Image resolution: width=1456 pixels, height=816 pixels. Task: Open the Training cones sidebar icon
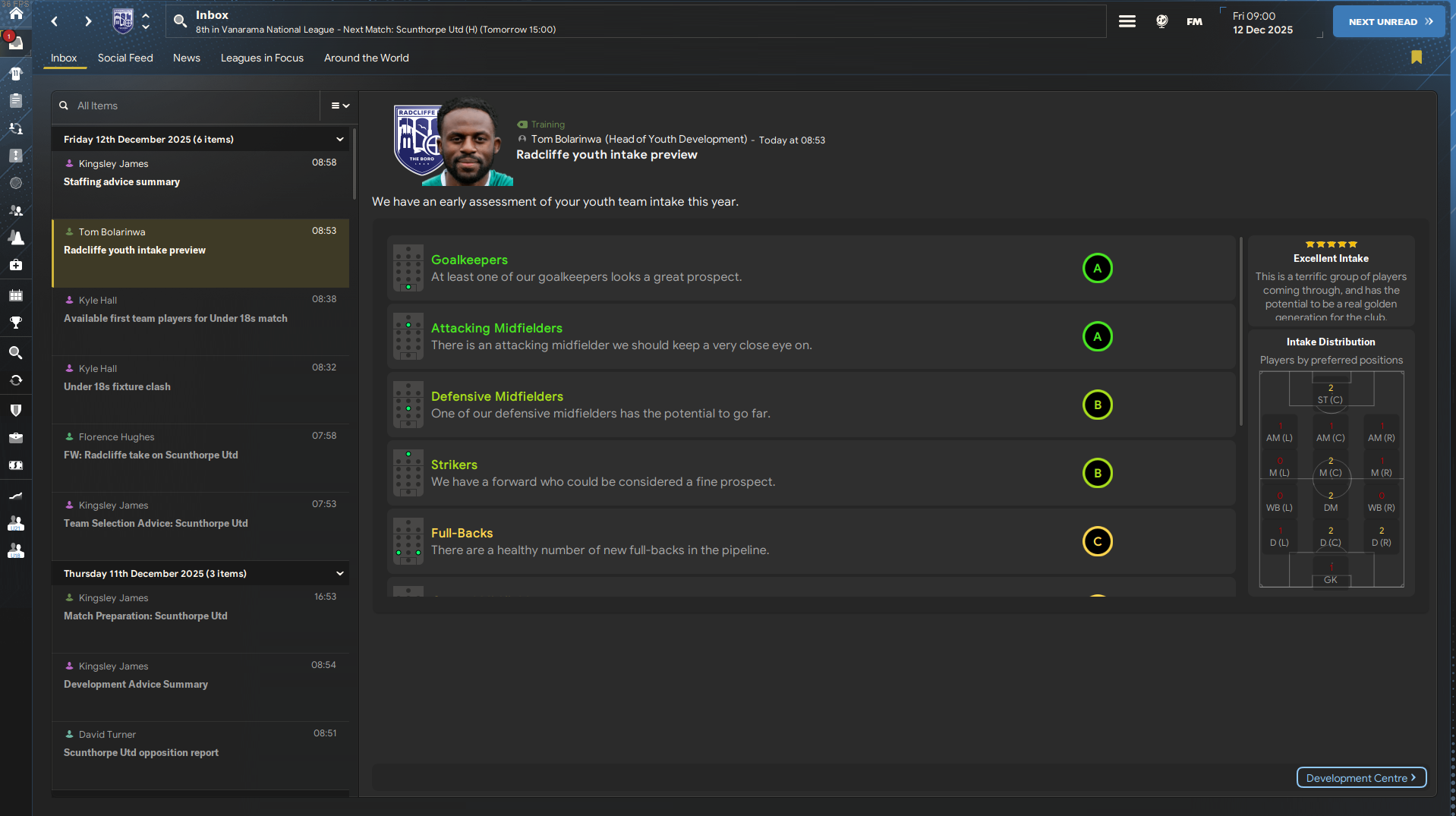(16, 238)
